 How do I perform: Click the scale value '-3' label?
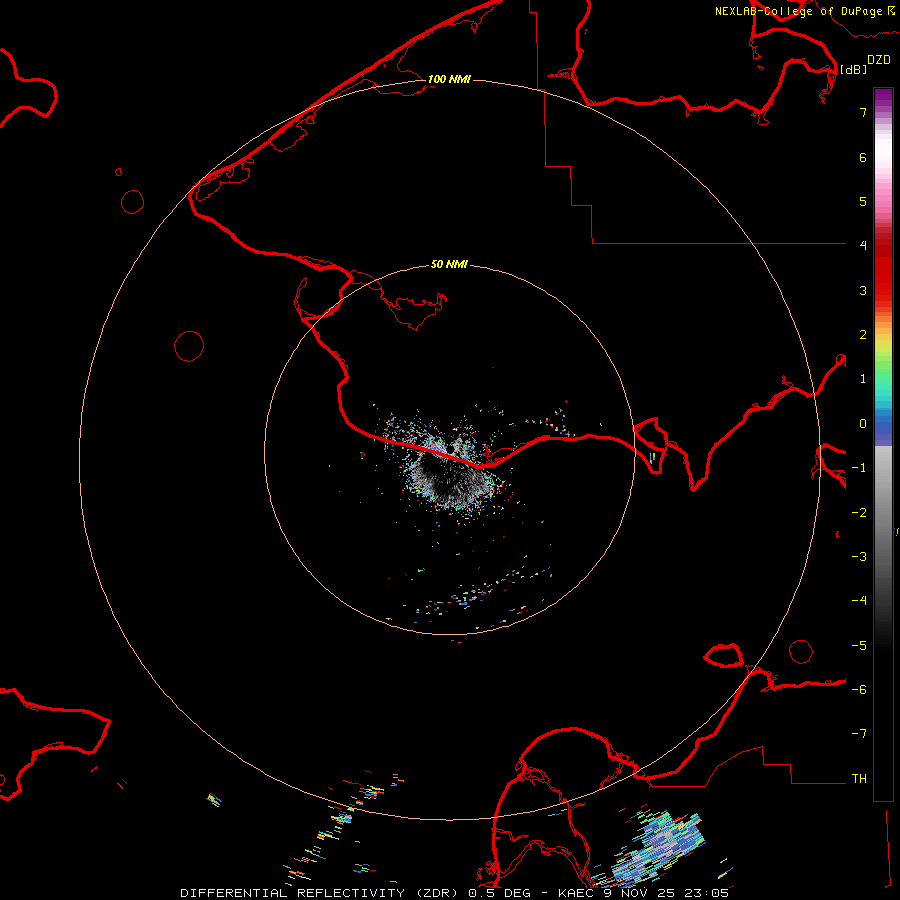(859, 557)
